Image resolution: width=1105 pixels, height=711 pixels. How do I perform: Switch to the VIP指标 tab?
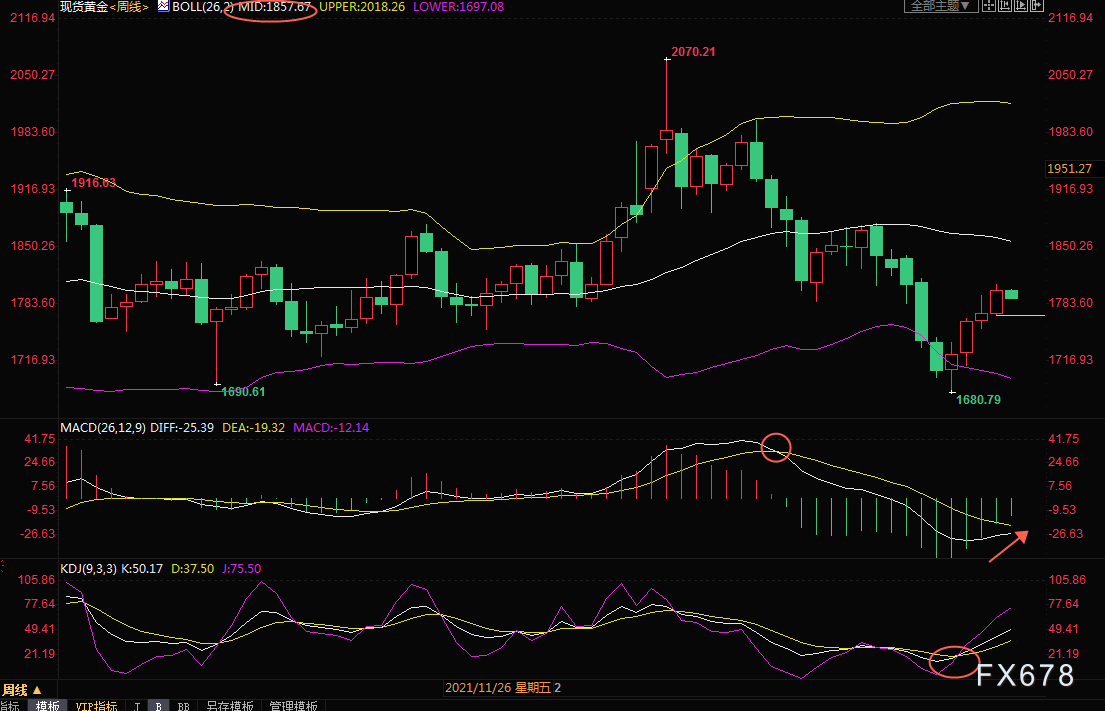(x=97, y=706)
